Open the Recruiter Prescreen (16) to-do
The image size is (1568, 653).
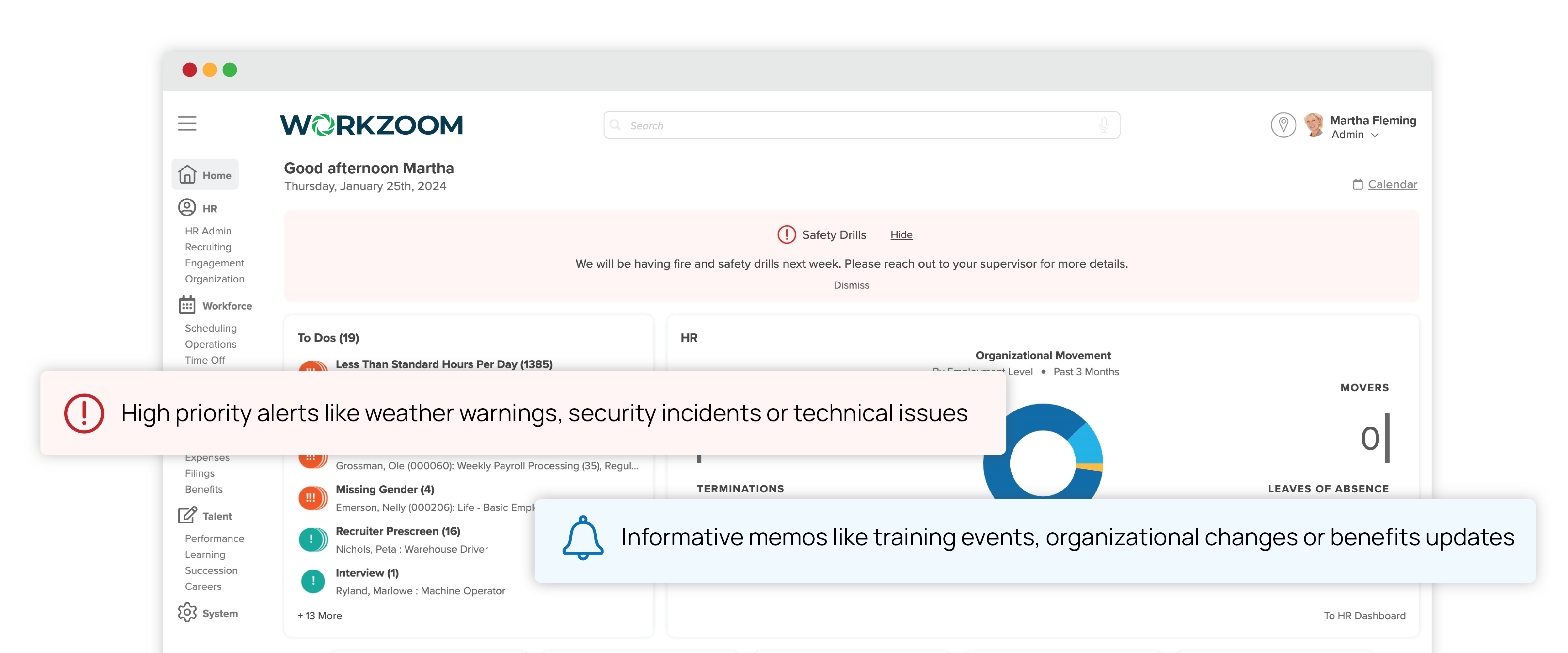coord(398,531)
